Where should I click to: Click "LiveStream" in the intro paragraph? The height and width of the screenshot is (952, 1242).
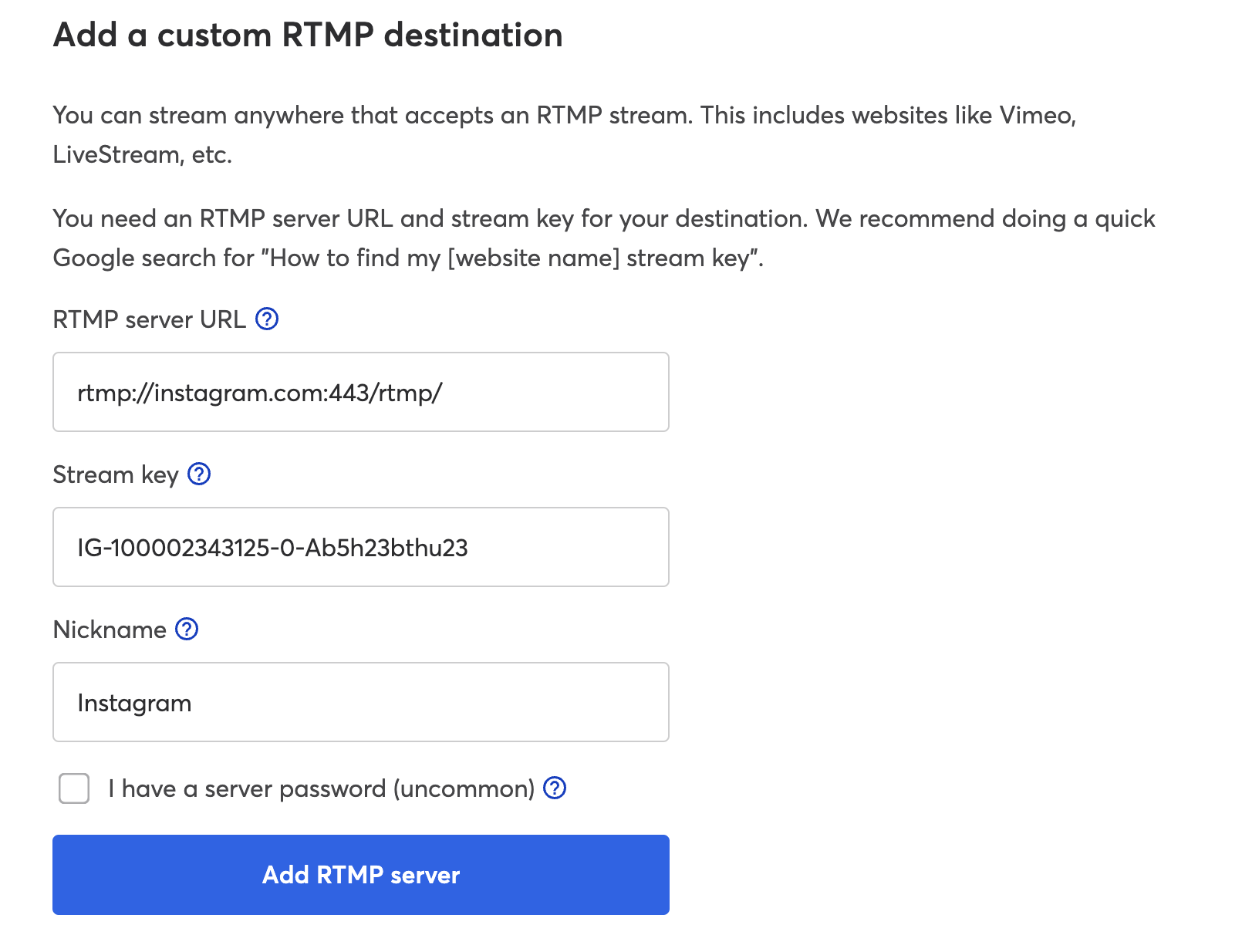116,154
